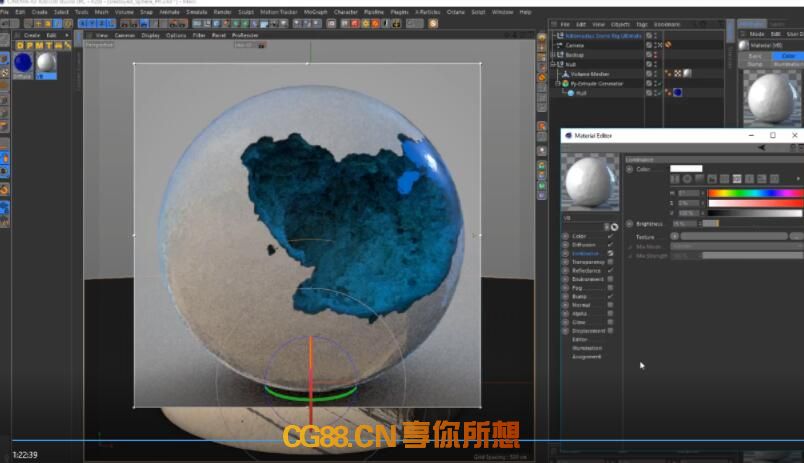Viewport: 804px width, 463px height.
Task: Click back arrow in Material Editor
Action: coord(762,148)
